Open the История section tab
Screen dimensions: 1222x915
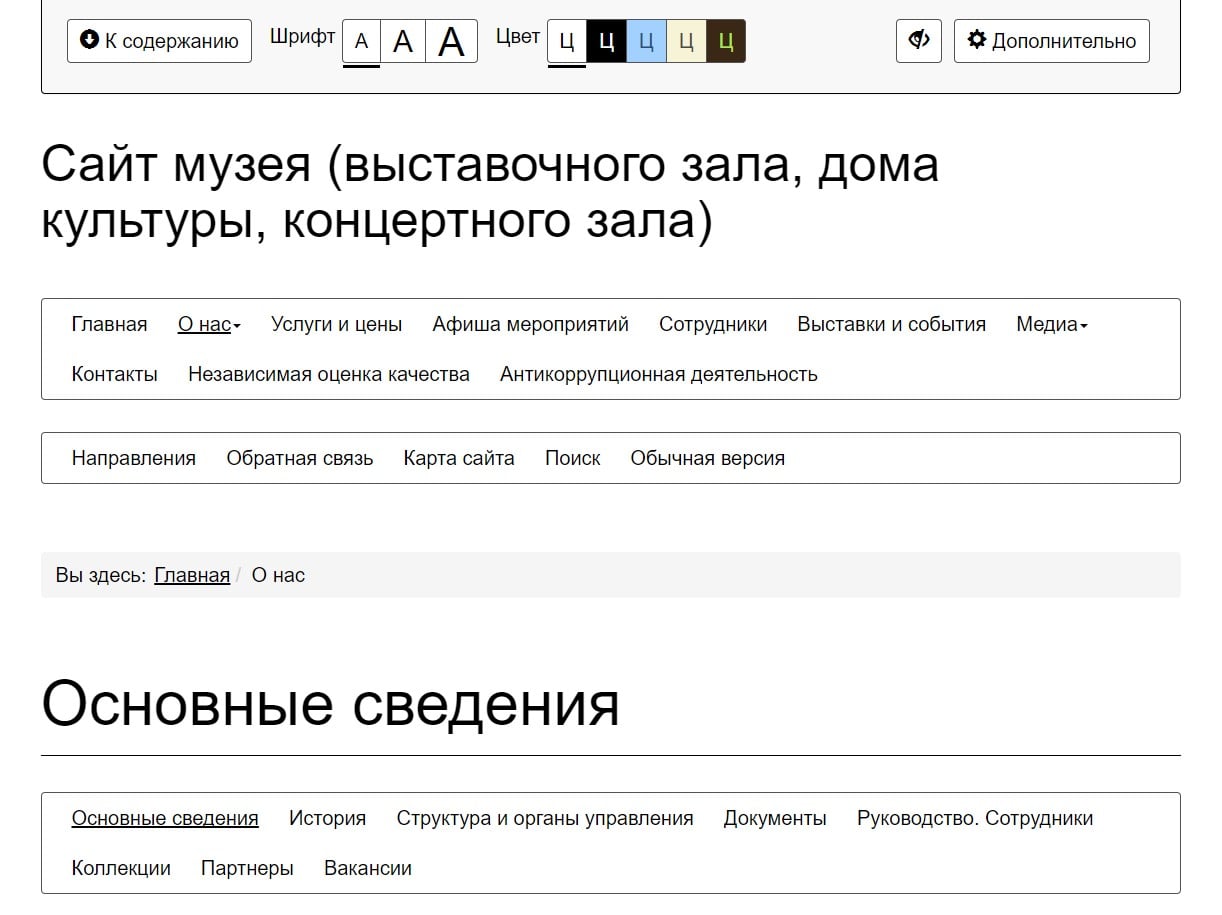[327, 818]
